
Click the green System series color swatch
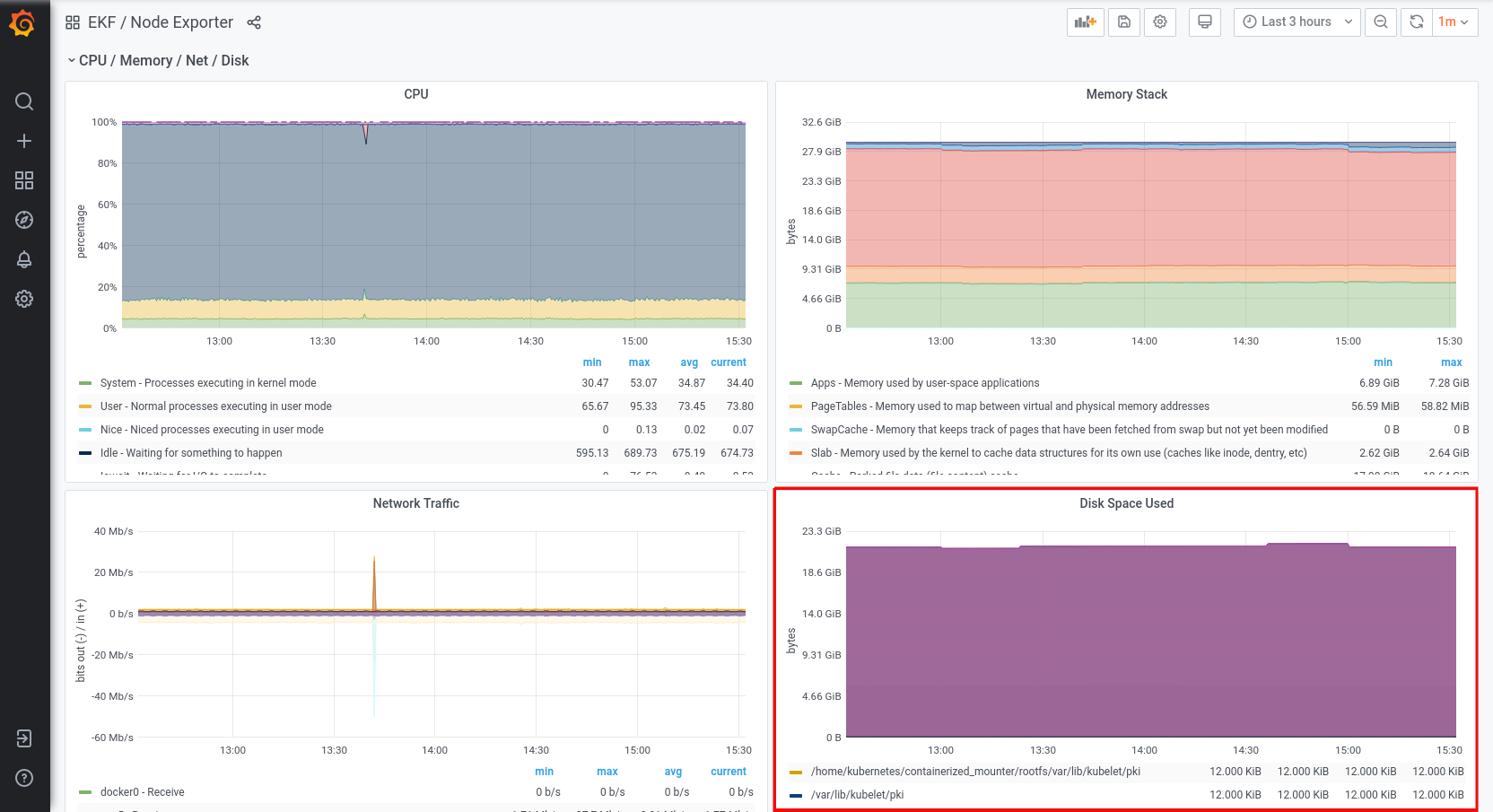point(85,383)
